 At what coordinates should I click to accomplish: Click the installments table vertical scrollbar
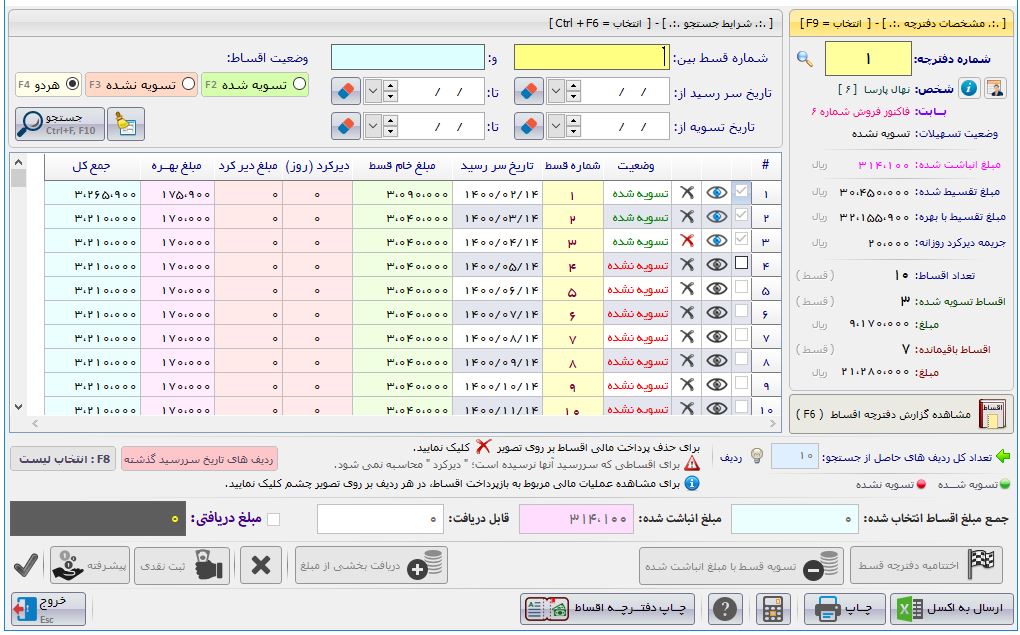18,290
